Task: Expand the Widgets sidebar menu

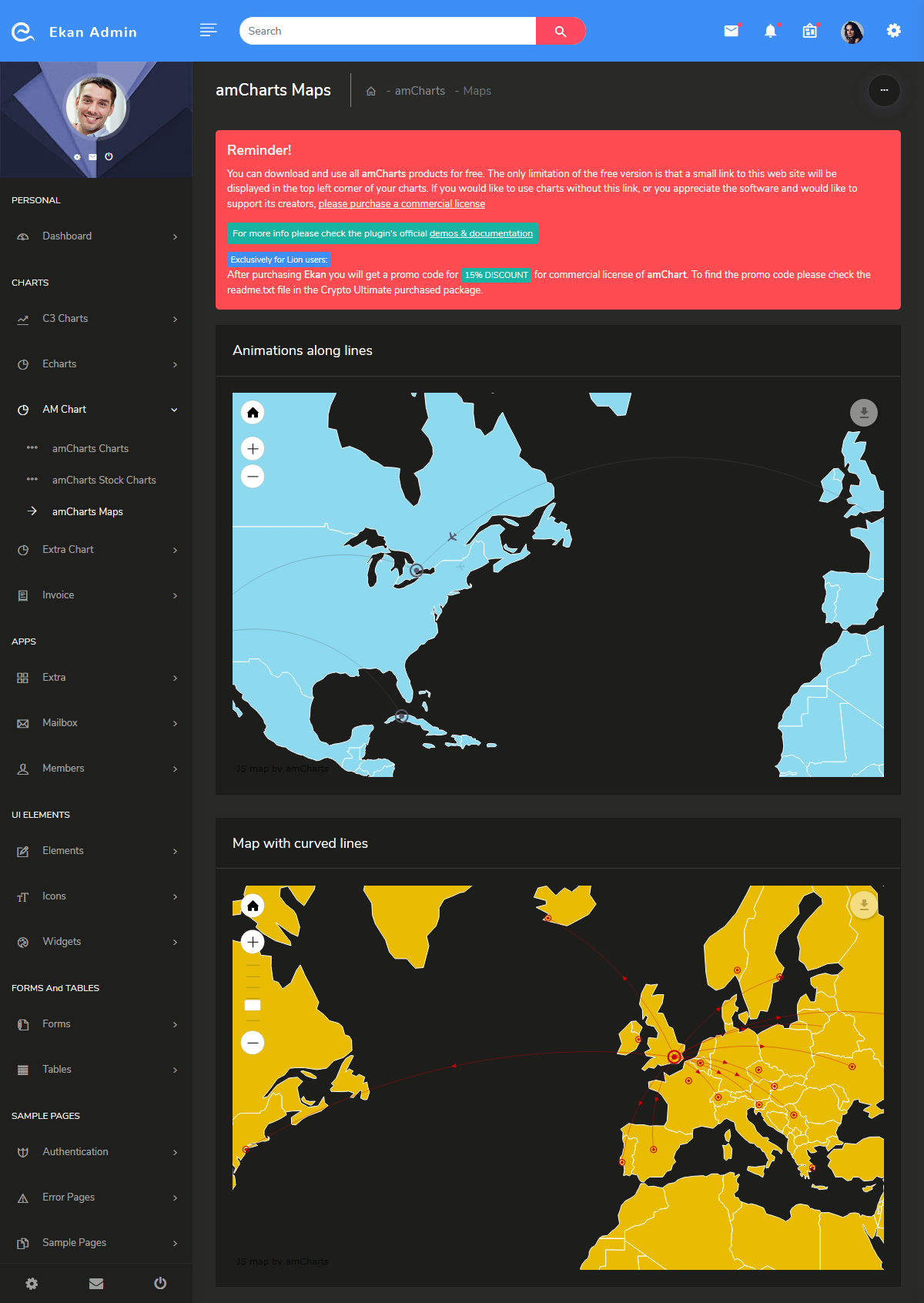Action: pyautogui.click(x=96, y=942)
